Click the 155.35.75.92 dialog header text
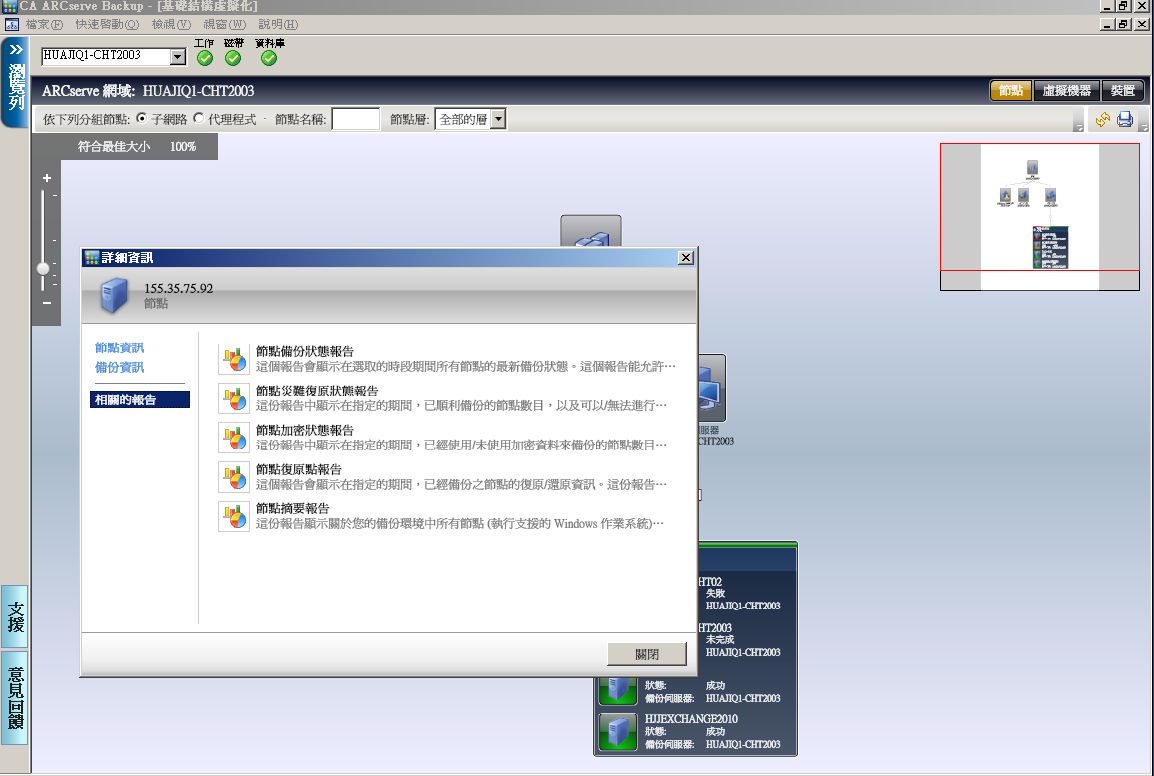 click(x=179, y=289)
